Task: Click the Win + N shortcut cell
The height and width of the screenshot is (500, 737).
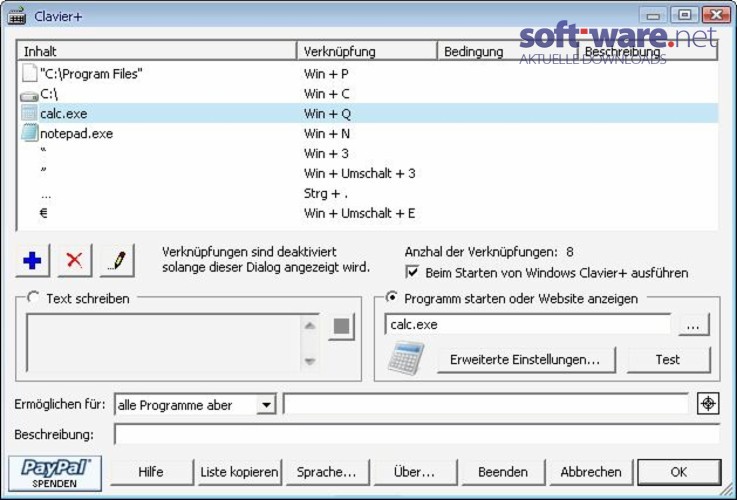Action: [x=327, y=133]
